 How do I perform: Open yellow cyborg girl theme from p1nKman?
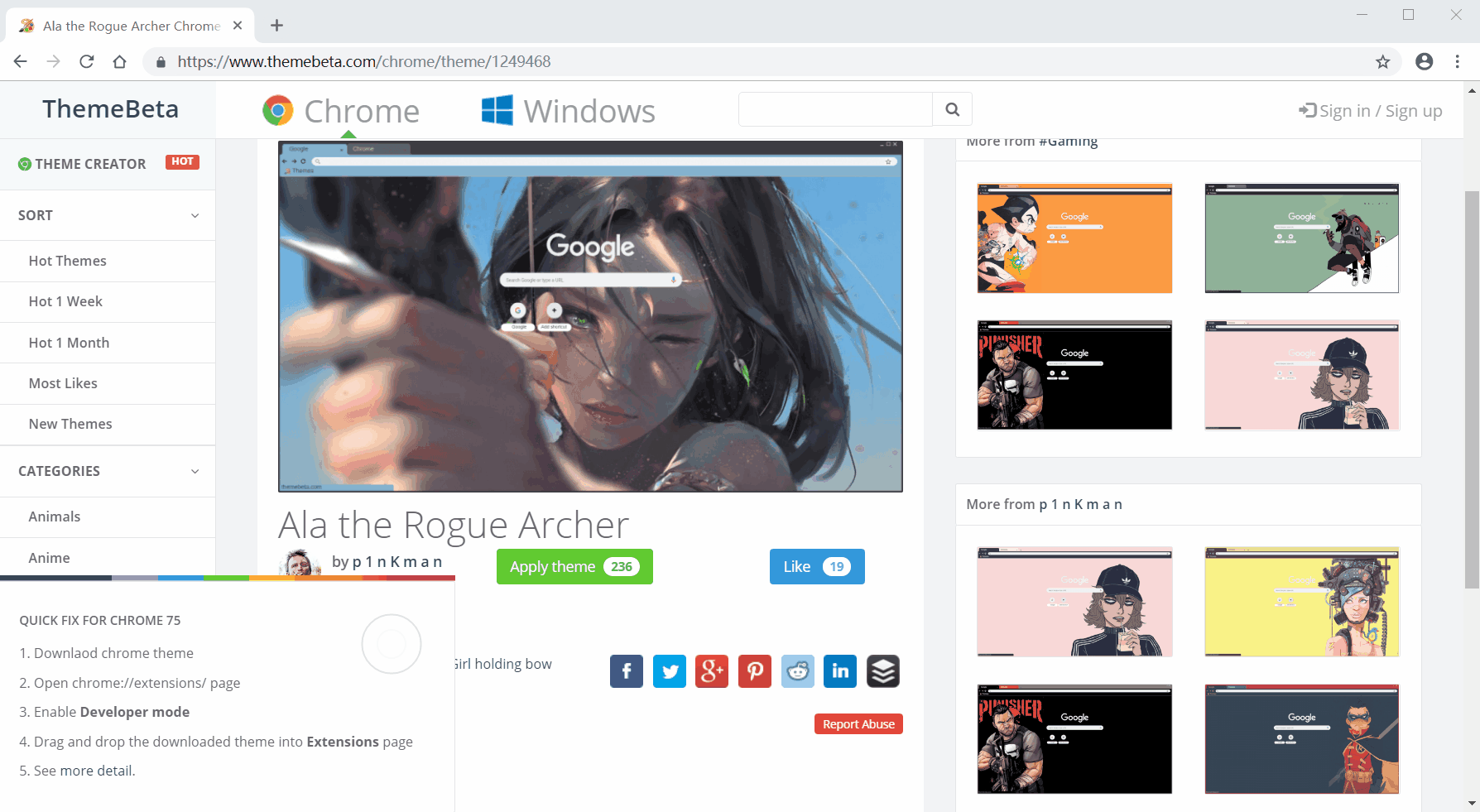pyautogui.click(x=1302, y=602)
